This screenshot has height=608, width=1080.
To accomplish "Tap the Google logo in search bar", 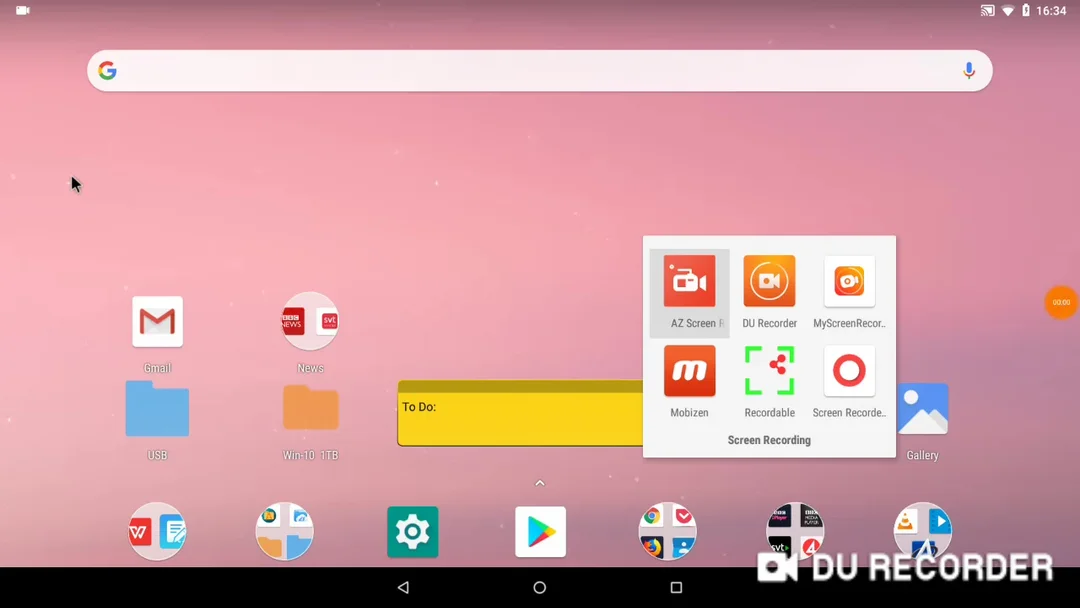I will pyautogui.click(x=107, y=70).
